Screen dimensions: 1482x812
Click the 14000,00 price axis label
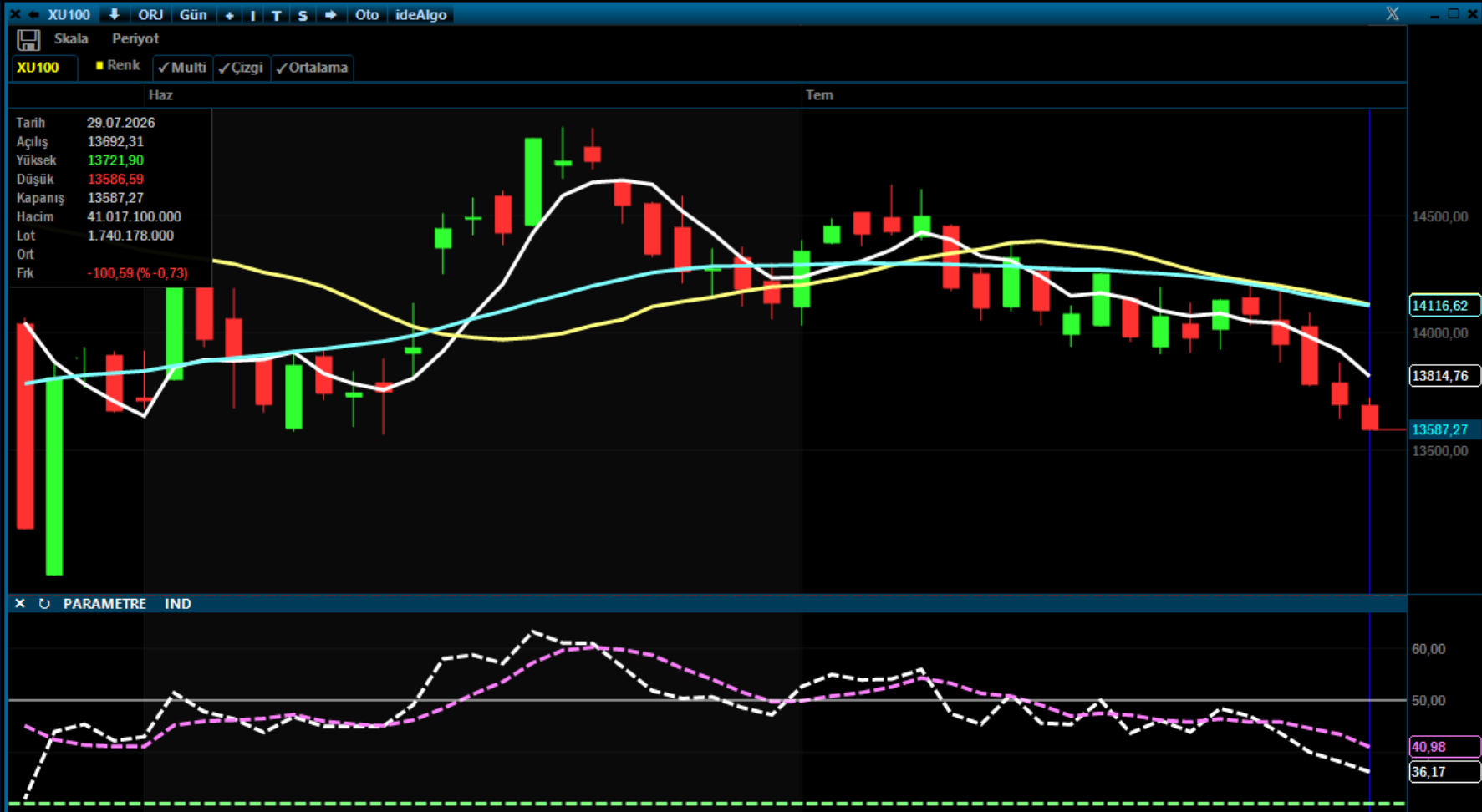click(x=1439, y=333)
